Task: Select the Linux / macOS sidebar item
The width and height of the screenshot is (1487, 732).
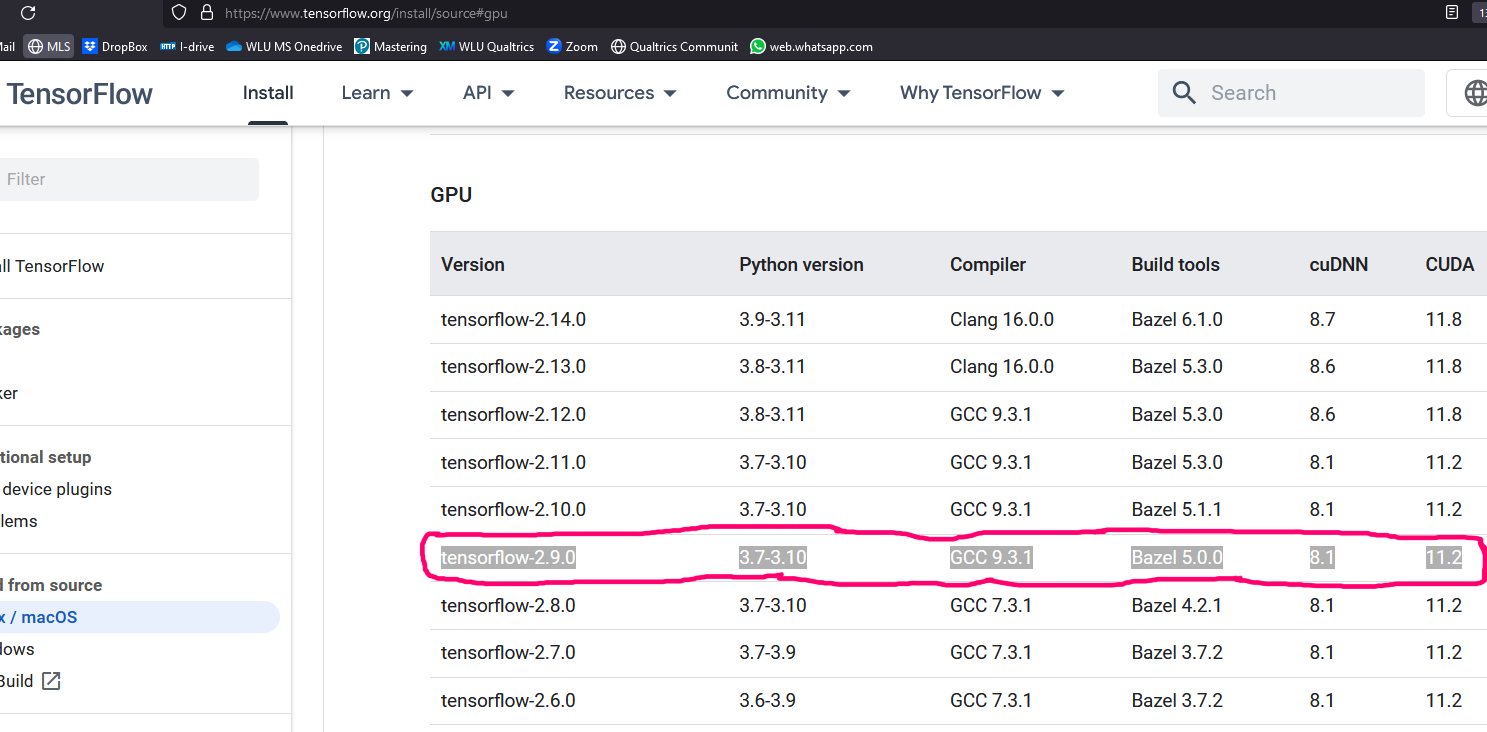Action: tap(139, 617)
